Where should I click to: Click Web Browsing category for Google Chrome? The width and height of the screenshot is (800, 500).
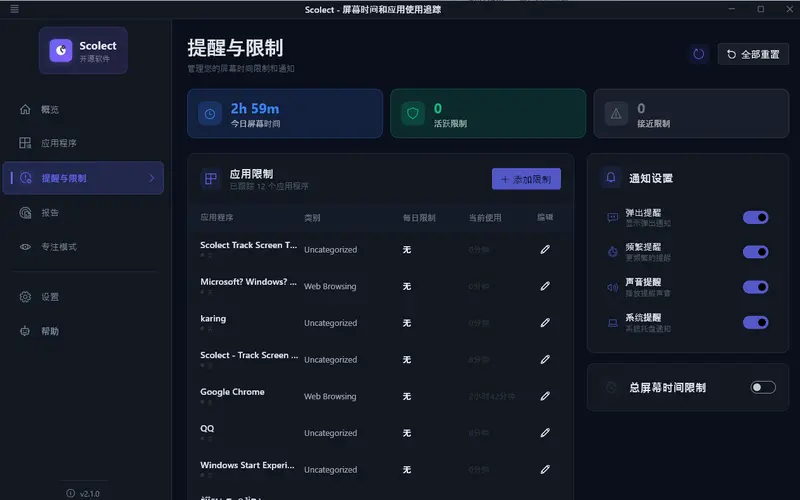coord(330,396)
